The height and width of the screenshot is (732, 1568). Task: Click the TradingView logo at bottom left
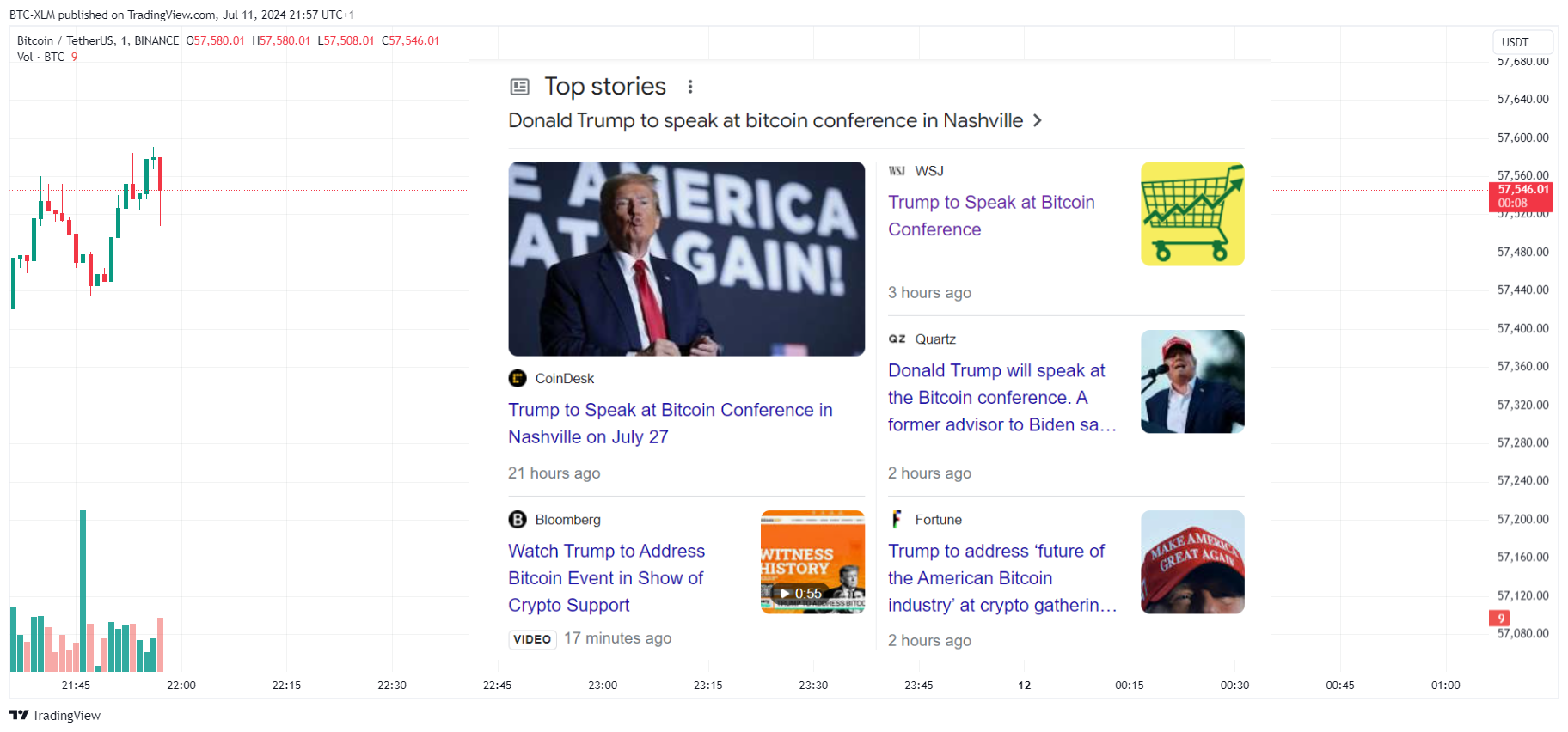pyautogui.click(x=55, y=716)
